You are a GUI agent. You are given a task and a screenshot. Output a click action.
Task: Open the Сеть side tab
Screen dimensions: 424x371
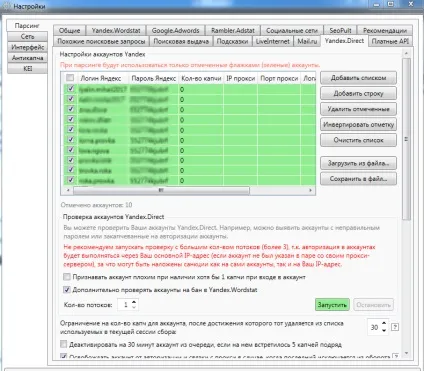[x=27, y=36]
